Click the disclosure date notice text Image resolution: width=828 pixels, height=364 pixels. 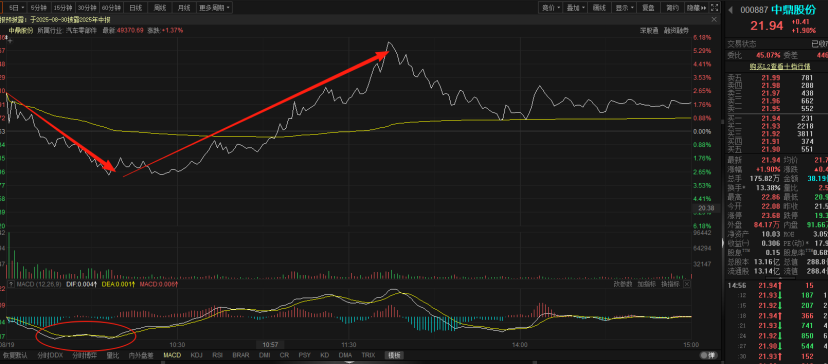[x=55, y=19]
